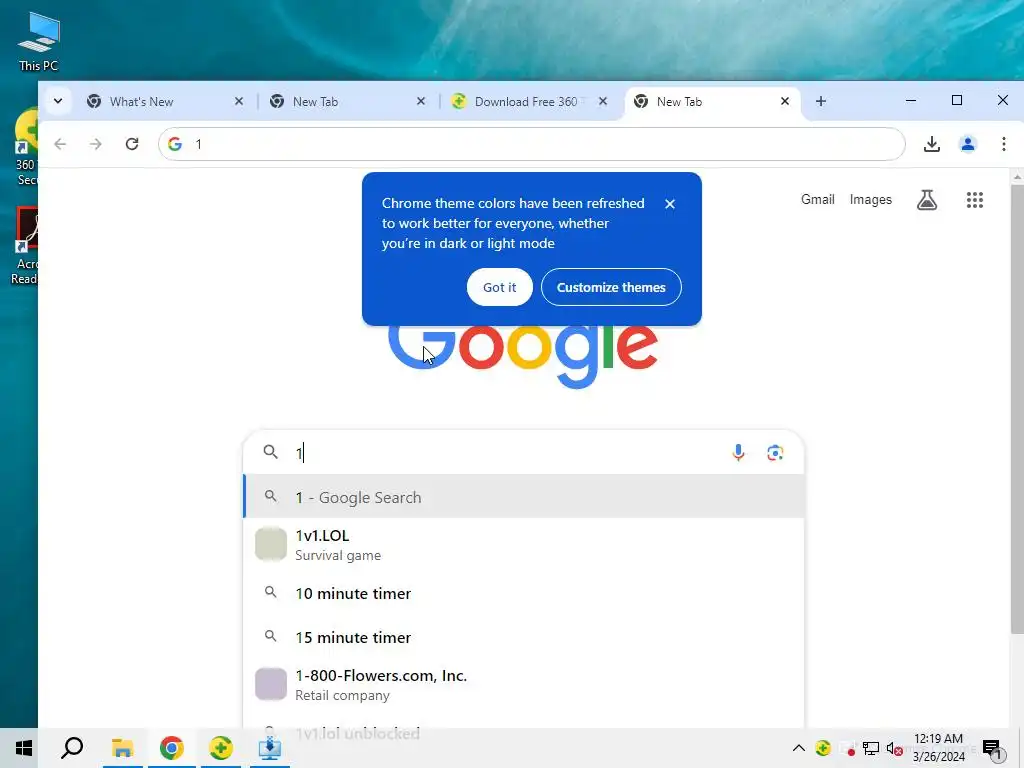Search by image with Lens icon
The image size is (1024, 768).
point(775,453)
